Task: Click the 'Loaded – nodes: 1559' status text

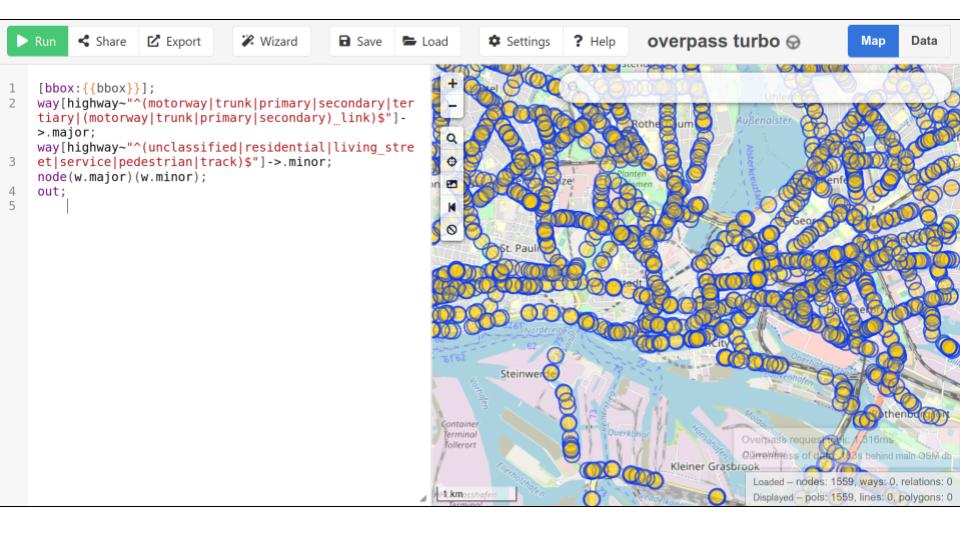Action: click(852, 482)
